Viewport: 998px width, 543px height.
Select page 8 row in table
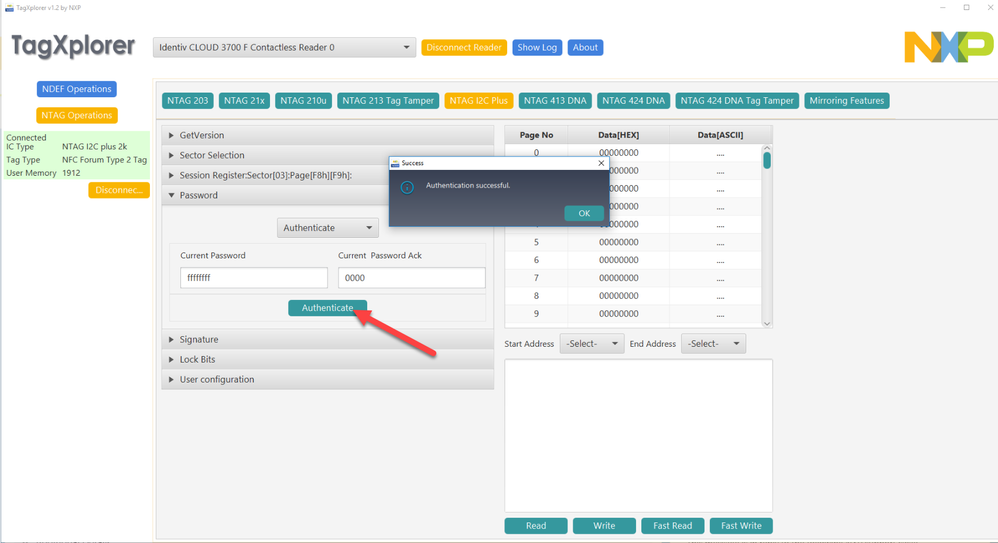point(633,295)
